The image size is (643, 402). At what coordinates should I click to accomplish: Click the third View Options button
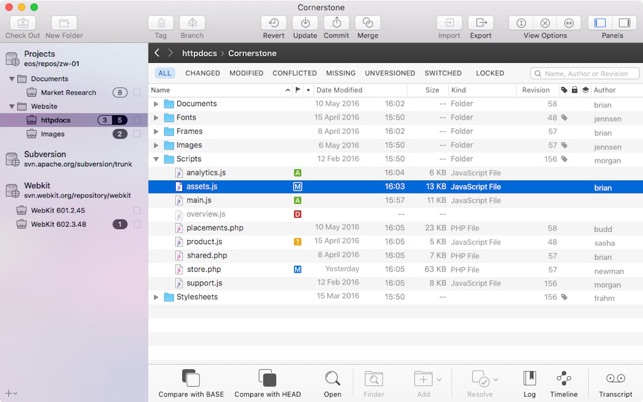point(569,23)
